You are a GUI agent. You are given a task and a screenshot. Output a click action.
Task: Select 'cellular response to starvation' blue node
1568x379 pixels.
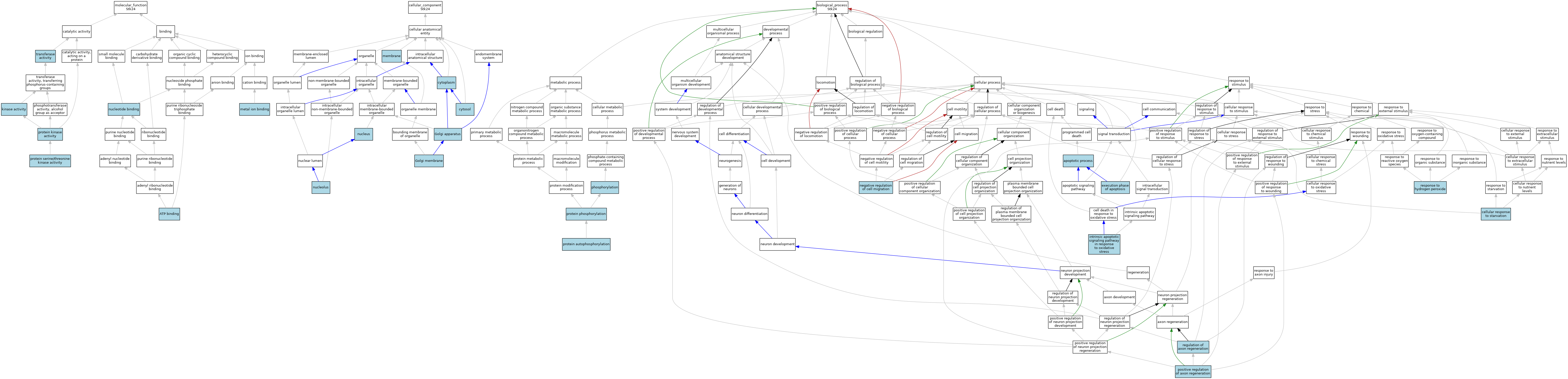tap(1496, 214)
